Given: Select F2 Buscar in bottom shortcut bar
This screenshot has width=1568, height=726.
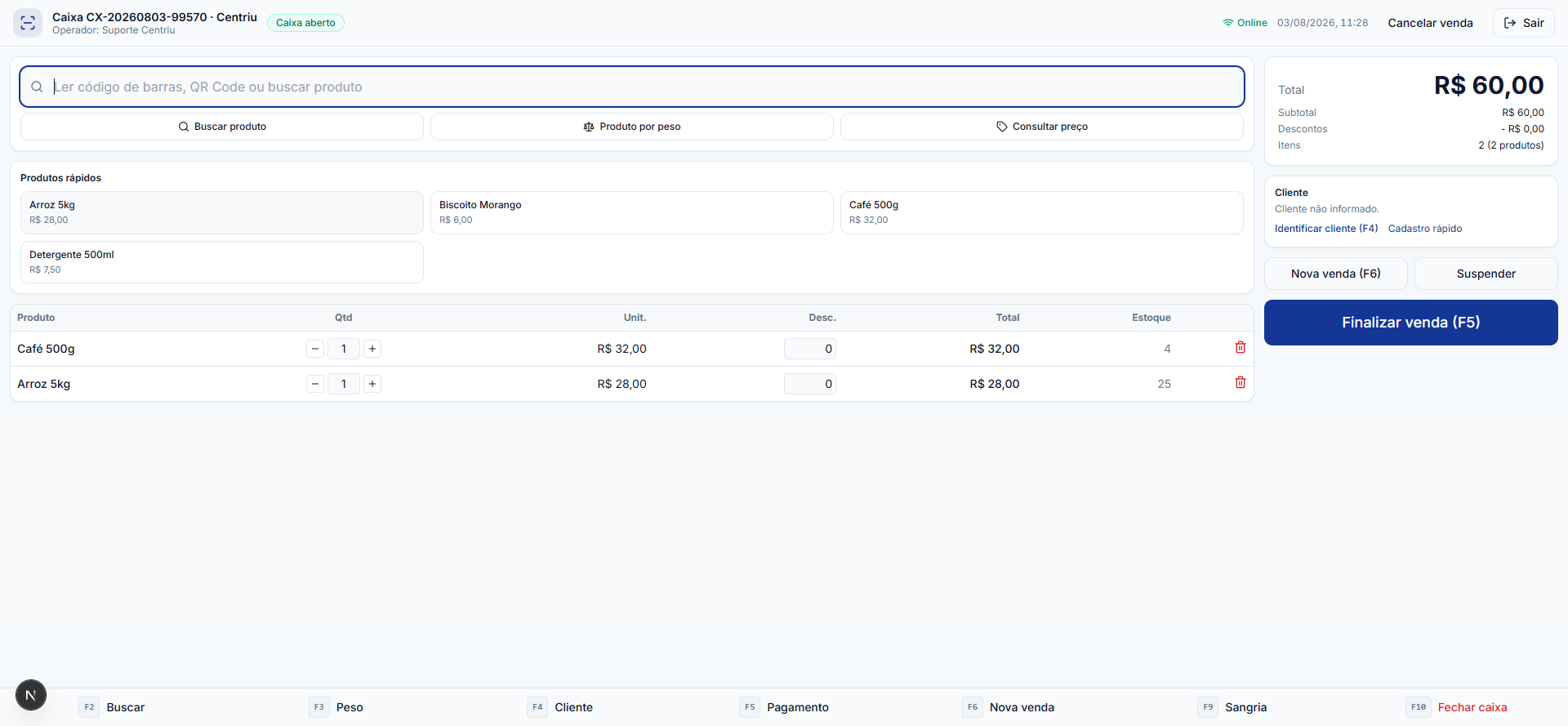Looking at the screenshot, I should click(x=112, y=707).
